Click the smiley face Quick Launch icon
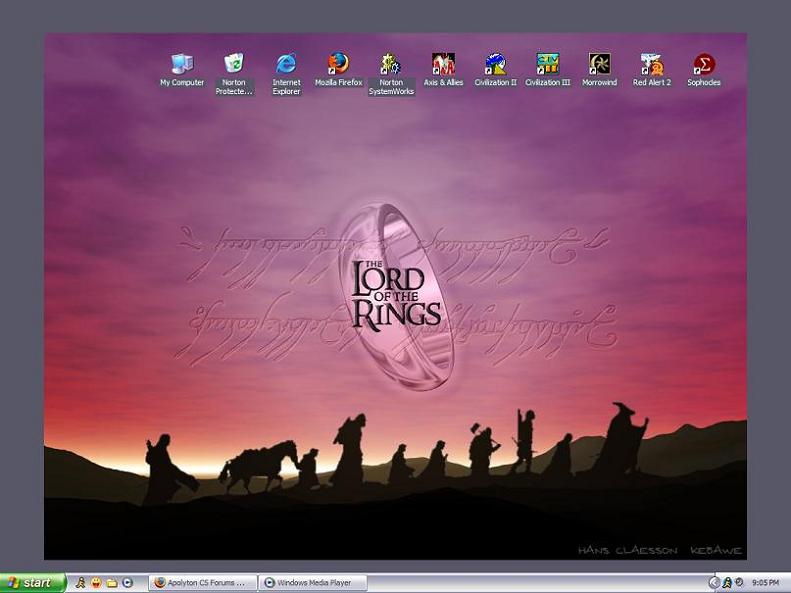 coord(96,582)
